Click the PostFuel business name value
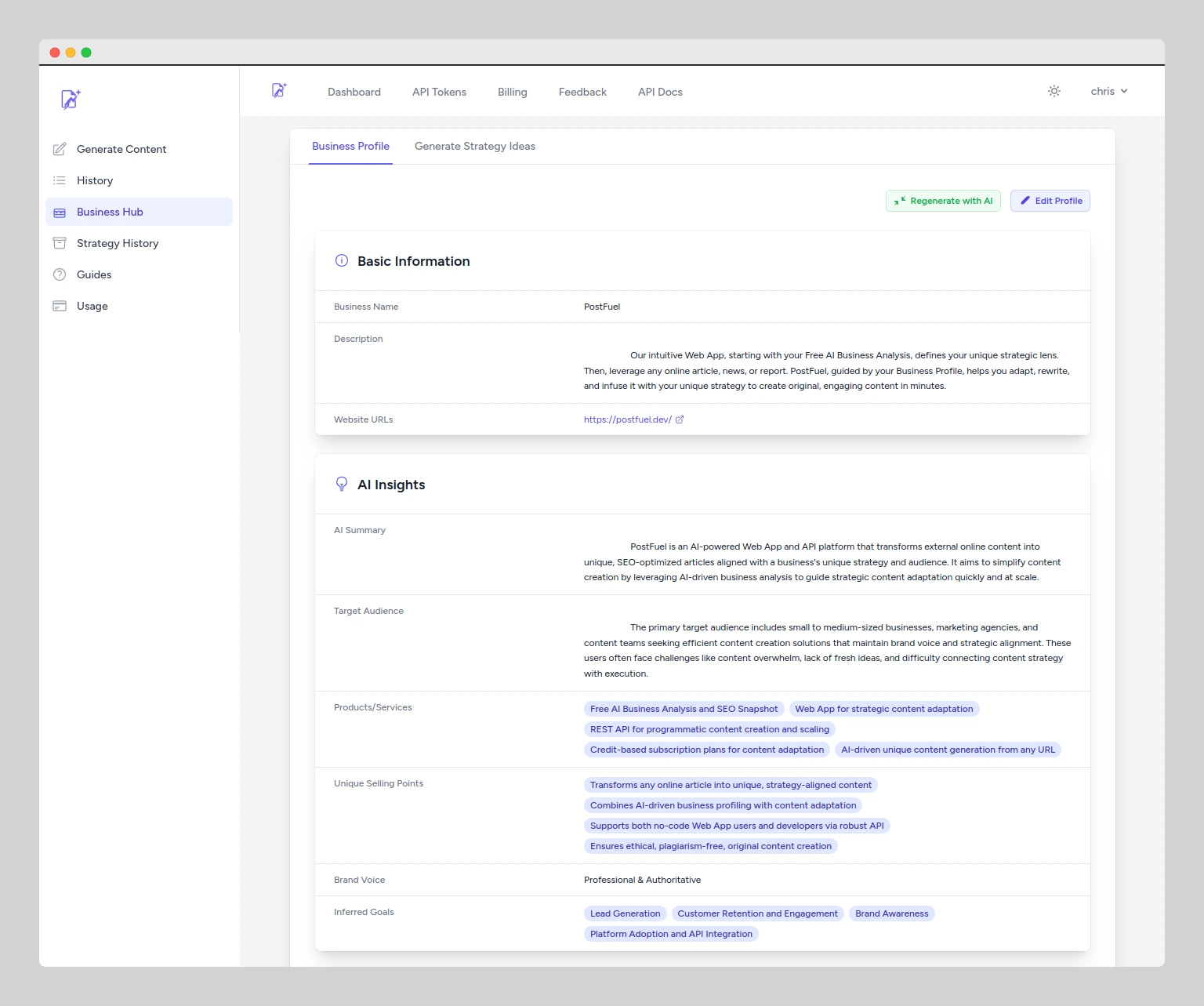This screenshot has height=1006, width=1204. pos(602,307)
